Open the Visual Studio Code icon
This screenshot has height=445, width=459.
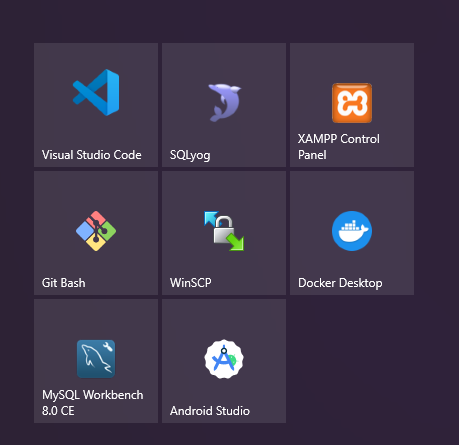pos(96,92)
